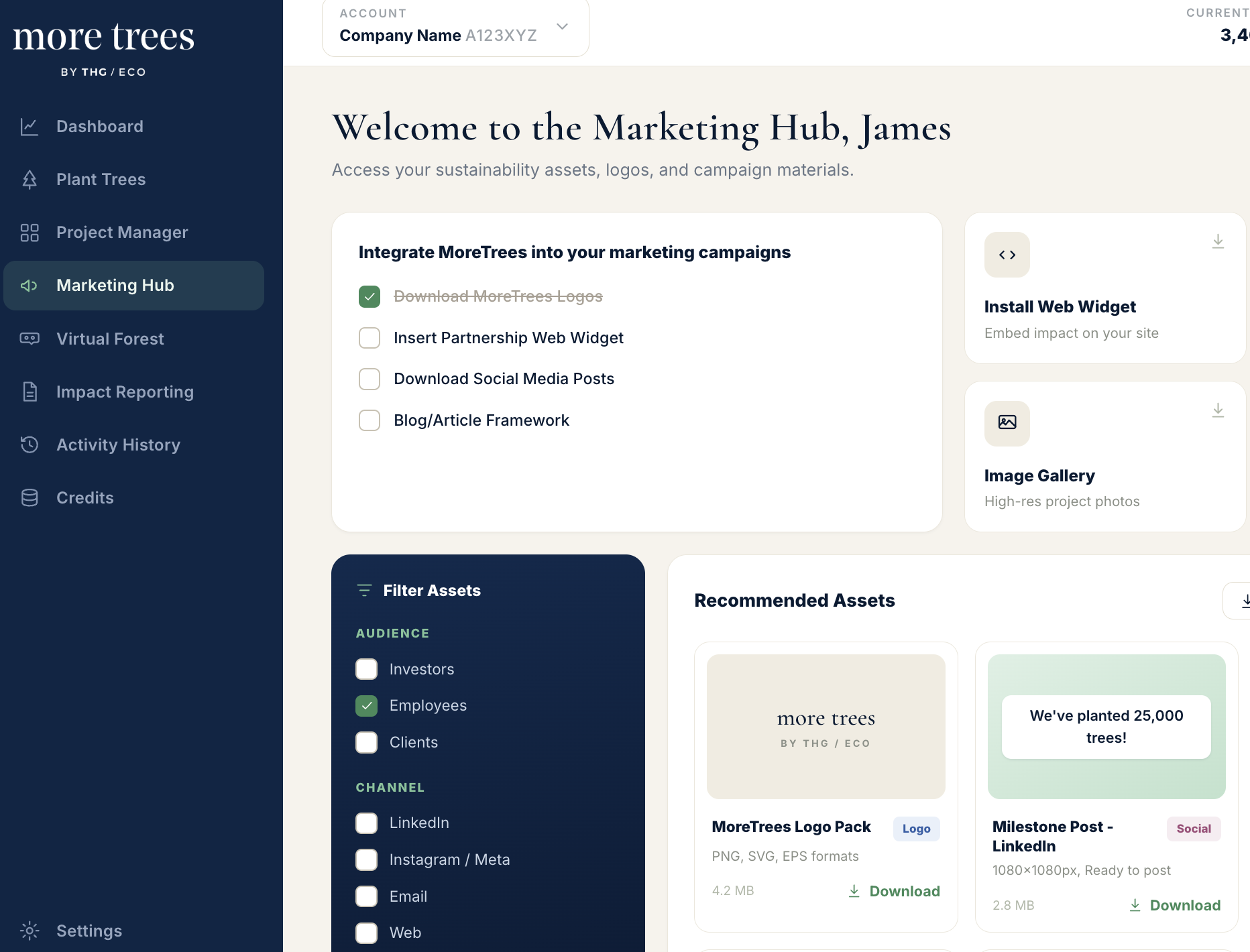Click the A123XYZ account ID
Screen dimensions: 1250x952
coord(502,36)
